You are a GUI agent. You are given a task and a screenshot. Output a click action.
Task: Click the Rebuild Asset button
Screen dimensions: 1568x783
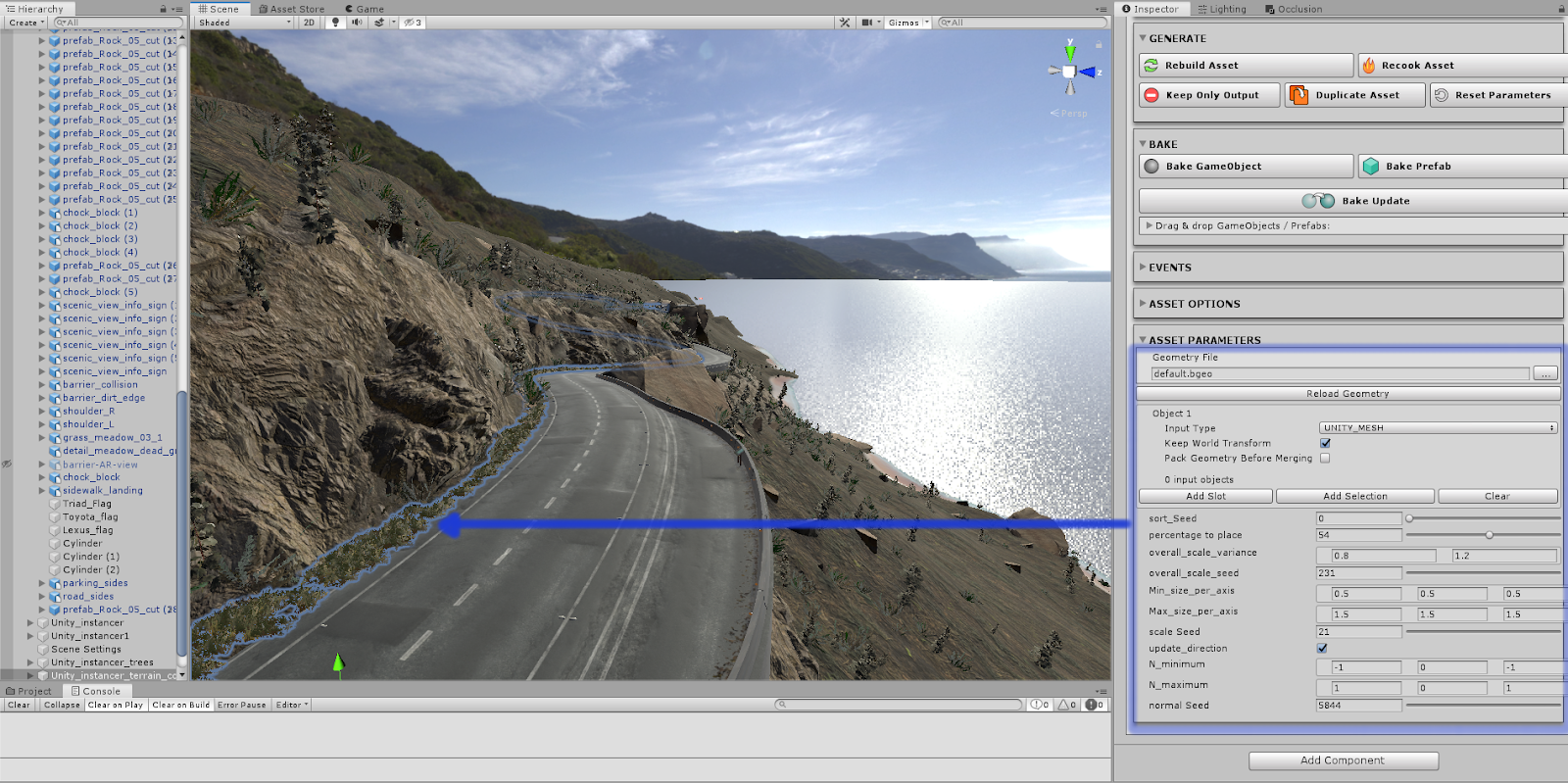pyautogui.click(x=1201, y=66)
